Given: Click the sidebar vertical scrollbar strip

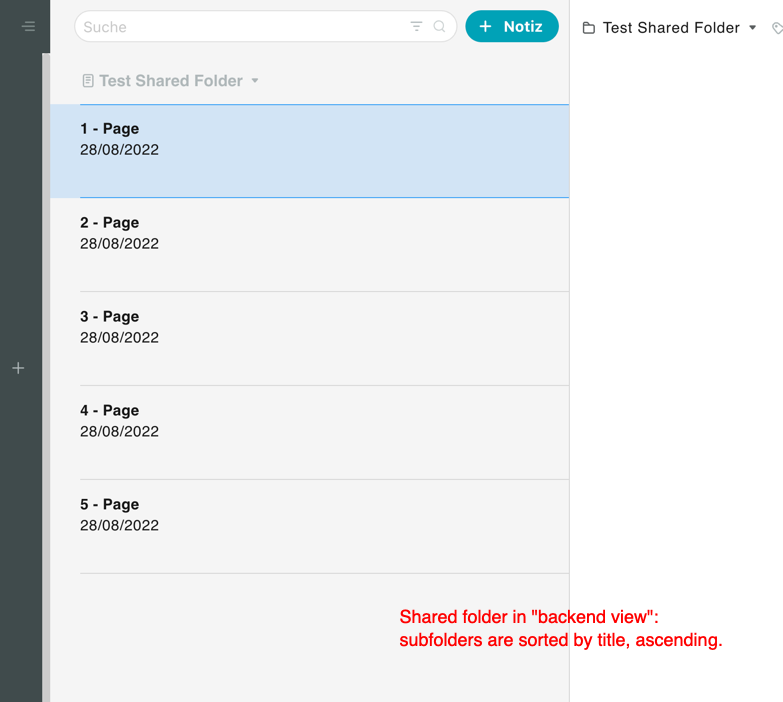Looking at the screenshot, I should 46,377.
